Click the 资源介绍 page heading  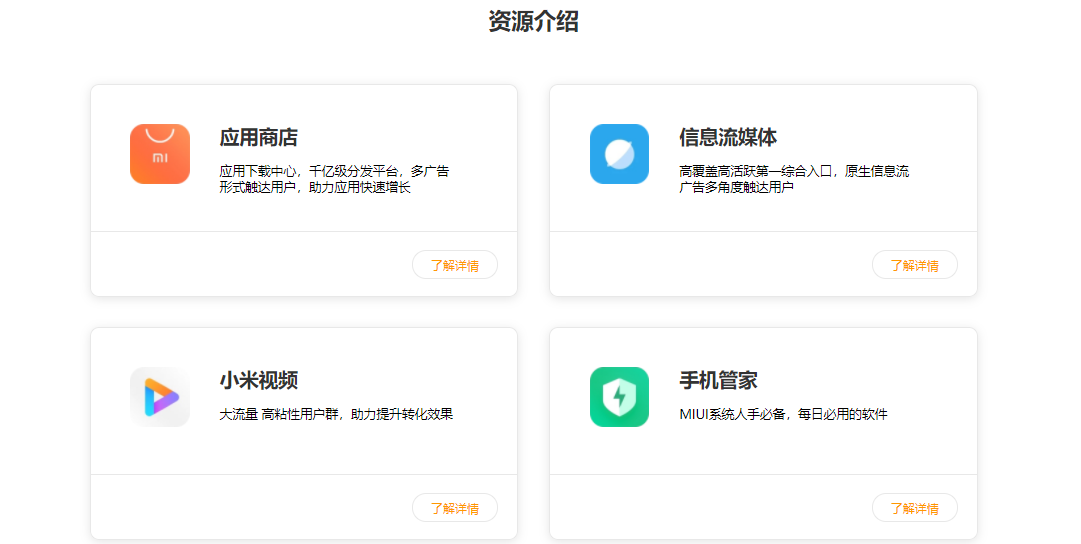point(534,21)
